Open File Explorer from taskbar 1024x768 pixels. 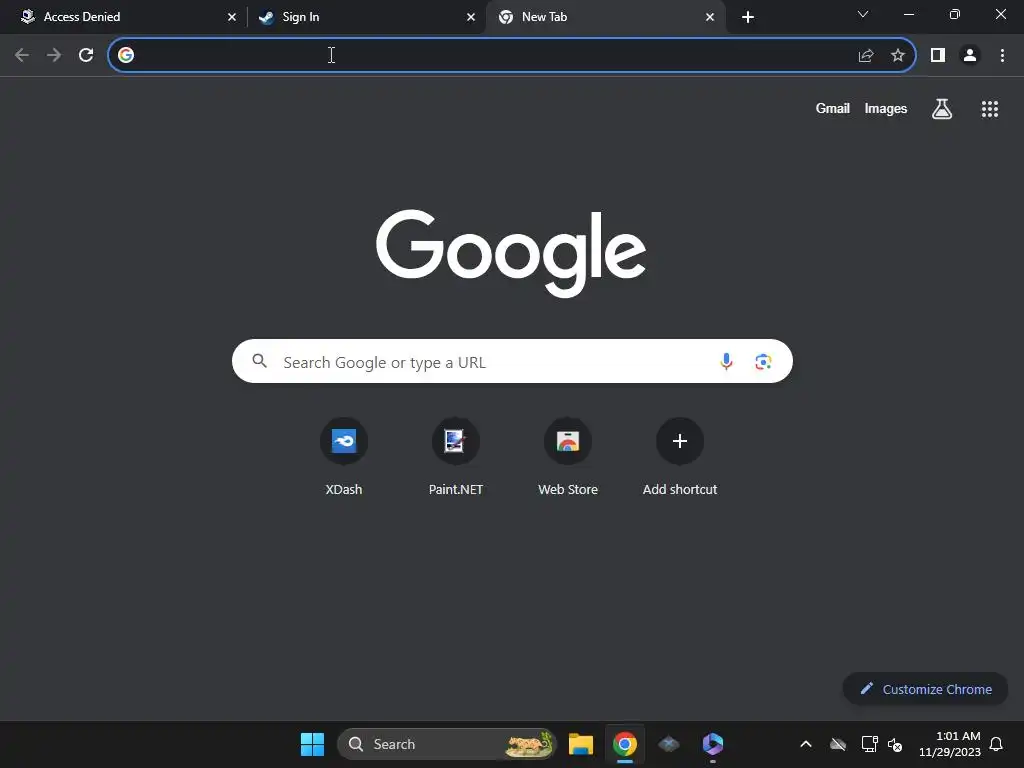point(581,744)
